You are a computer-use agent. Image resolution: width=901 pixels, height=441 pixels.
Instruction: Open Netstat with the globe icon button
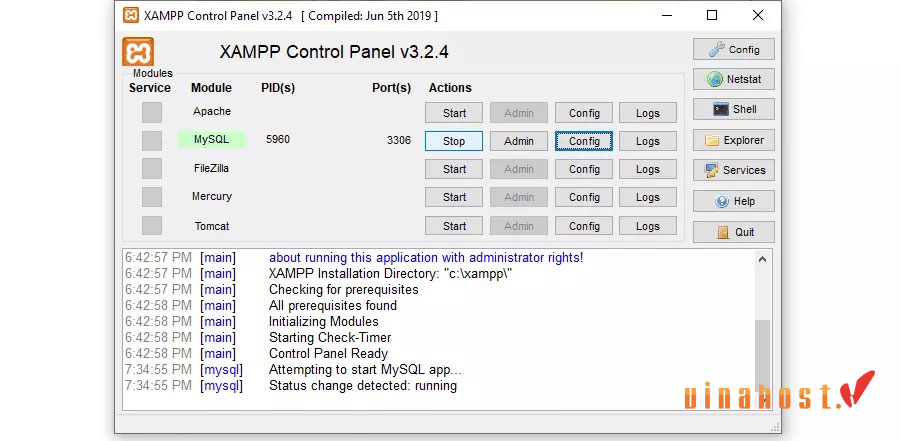coord(734,79)
